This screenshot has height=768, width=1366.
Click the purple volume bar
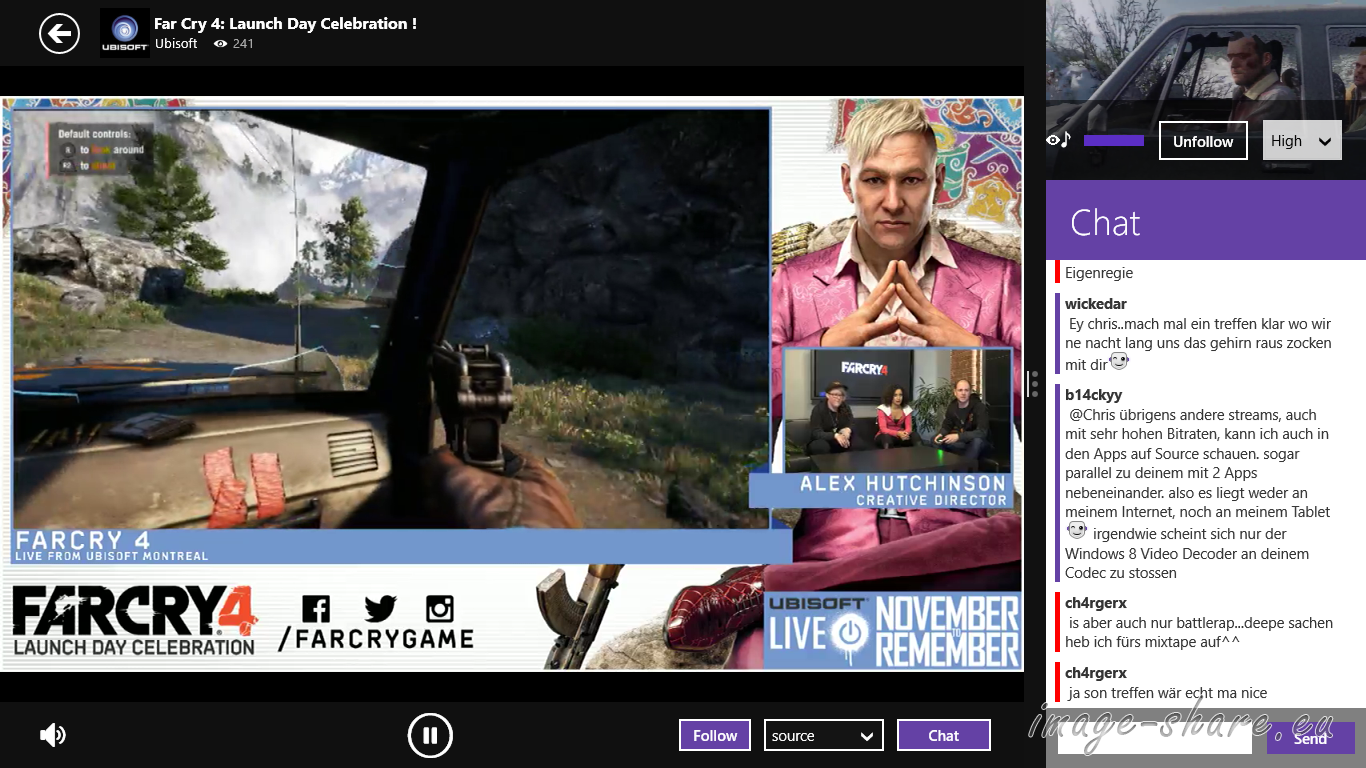click(x=1113, y=141)
